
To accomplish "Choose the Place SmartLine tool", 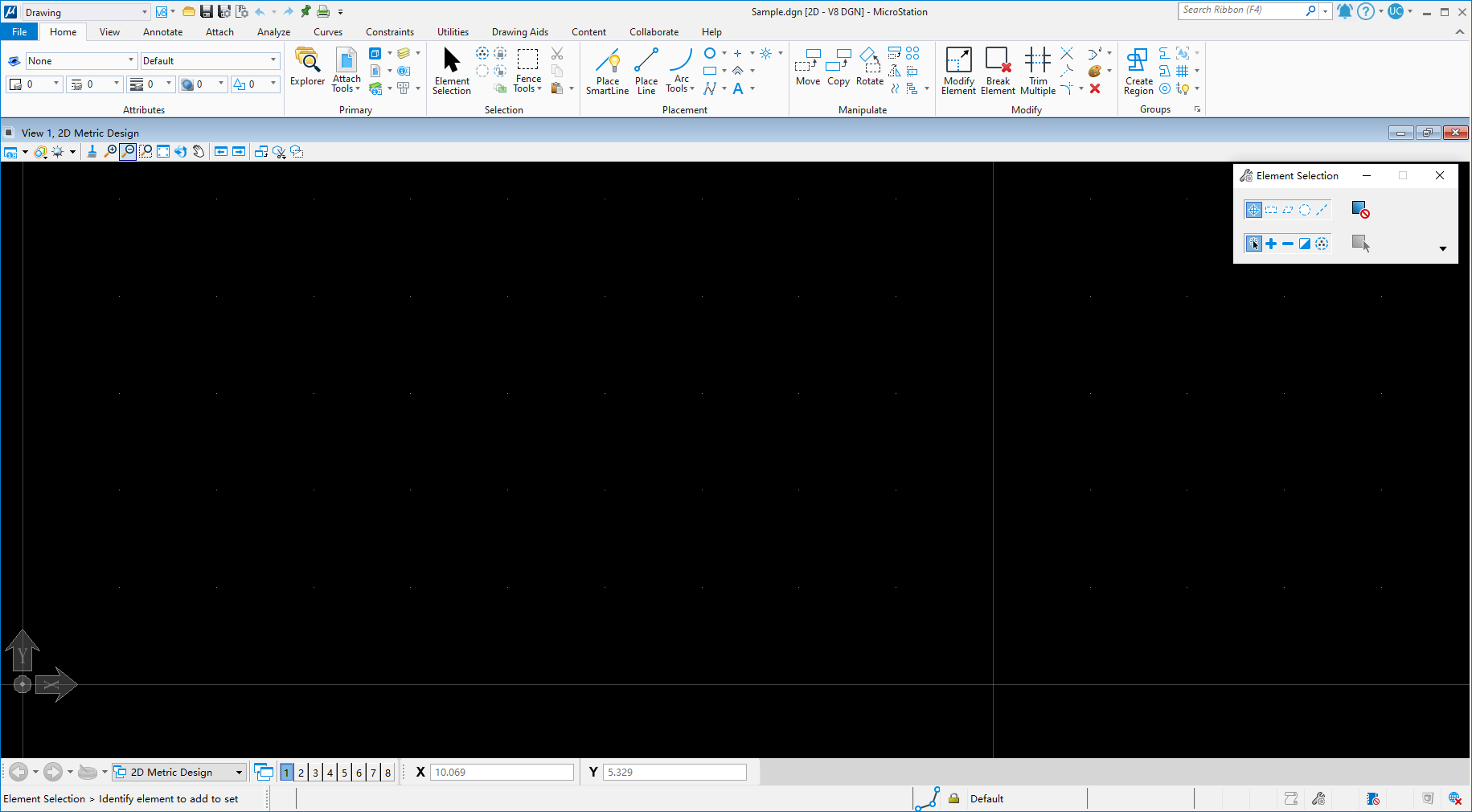I will (607, 71).
